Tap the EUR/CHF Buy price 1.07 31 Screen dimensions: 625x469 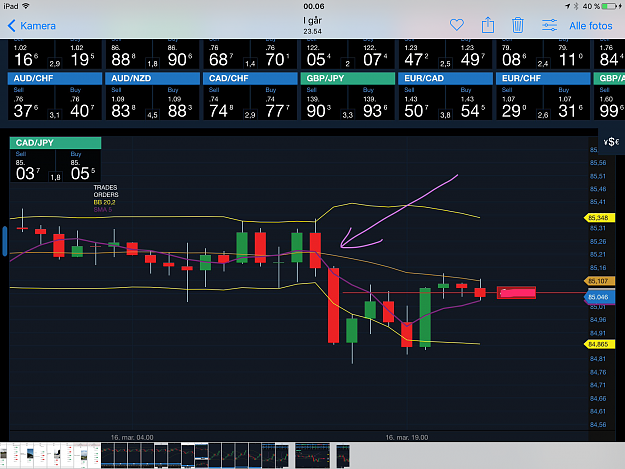click(x=571, y=107)
